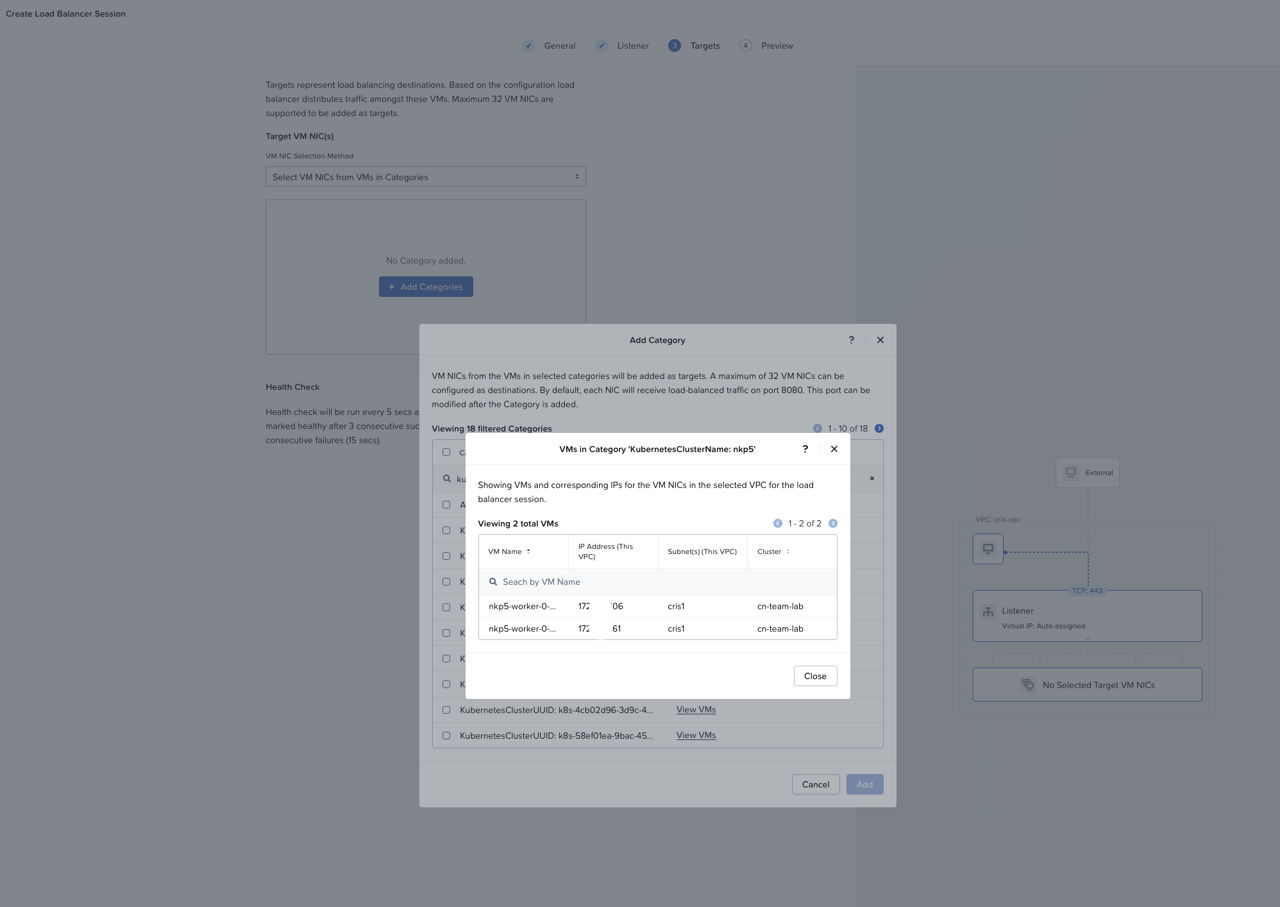The width and height of the screenshot is (1280, 907).
Task: Open View VMs link for k8s-58ef01ea category
Action: [696, 735]
